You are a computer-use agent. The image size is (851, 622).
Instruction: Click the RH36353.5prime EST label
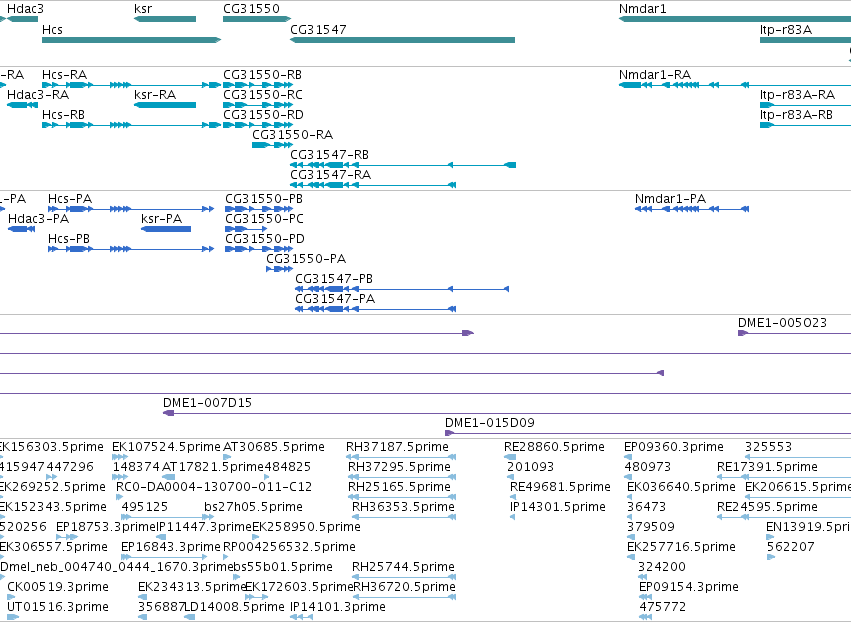403,507
